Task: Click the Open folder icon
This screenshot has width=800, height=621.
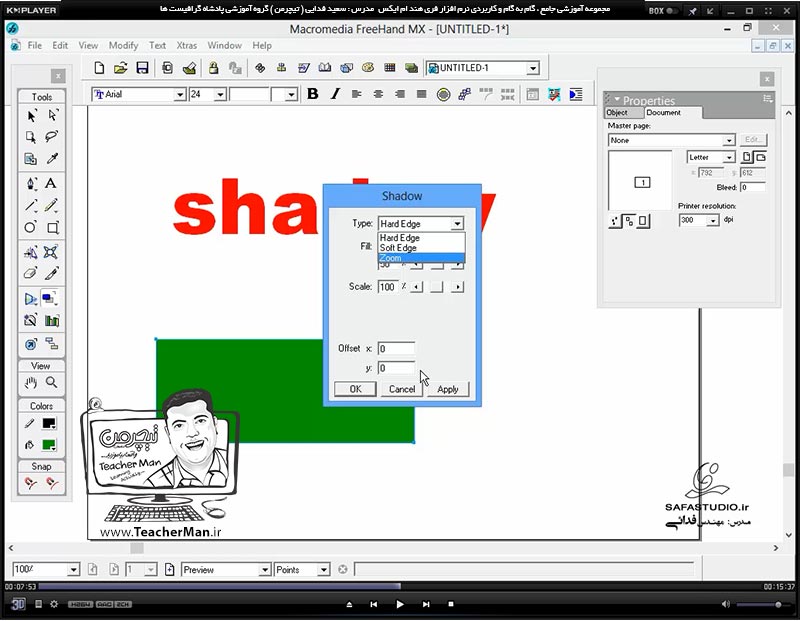Action: tap(120, 68)
